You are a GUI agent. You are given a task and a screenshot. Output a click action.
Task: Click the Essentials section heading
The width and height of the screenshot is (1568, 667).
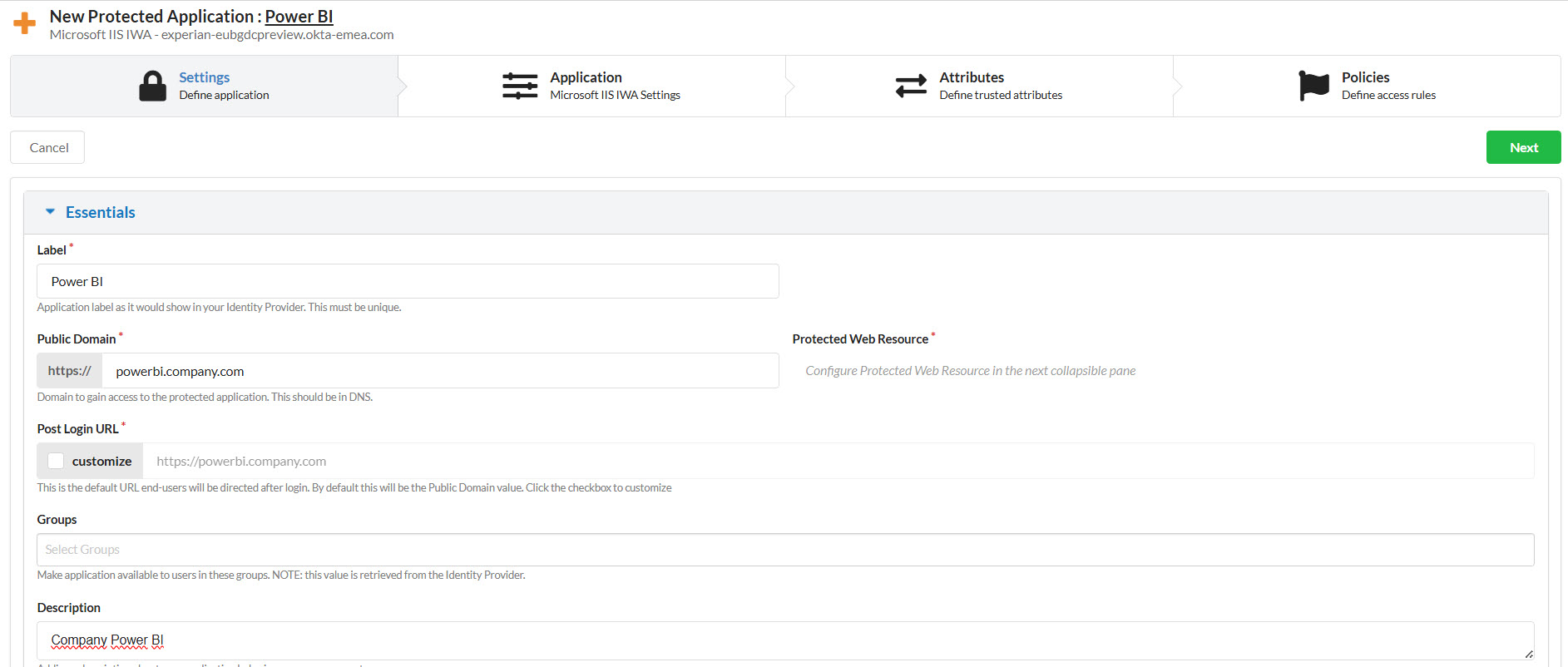pyautogui.click(x=100, y=212)
